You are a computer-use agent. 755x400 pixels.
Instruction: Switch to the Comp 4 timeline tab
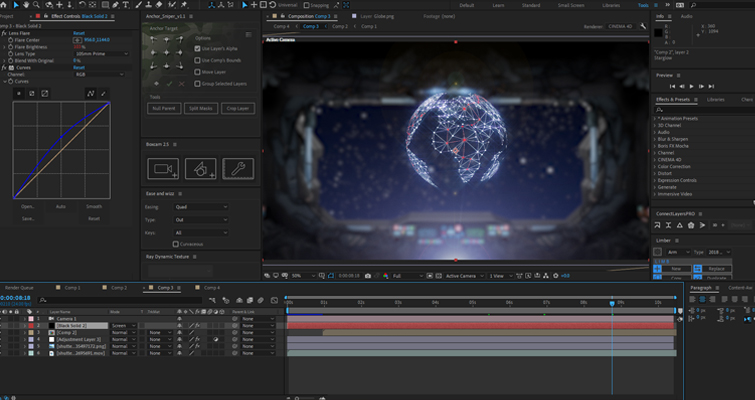pos(212,287)
